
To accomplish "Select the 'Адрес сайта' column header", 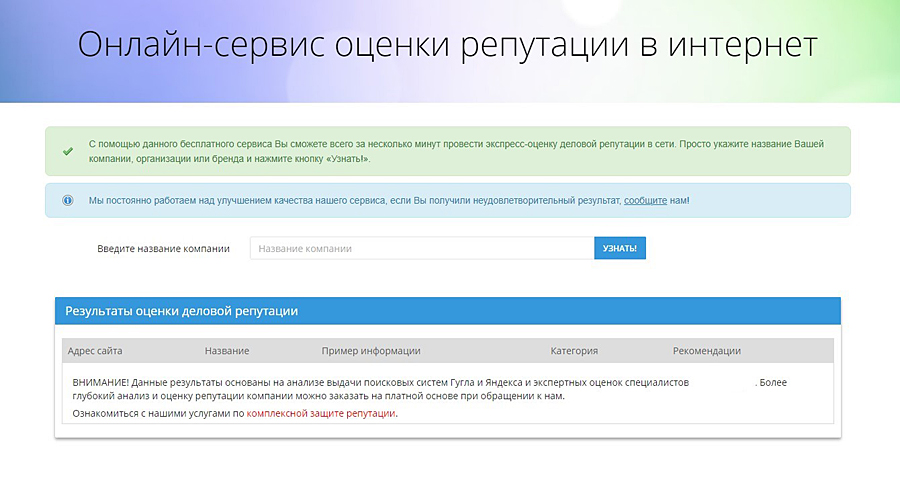I will click(x=95, y=351).
